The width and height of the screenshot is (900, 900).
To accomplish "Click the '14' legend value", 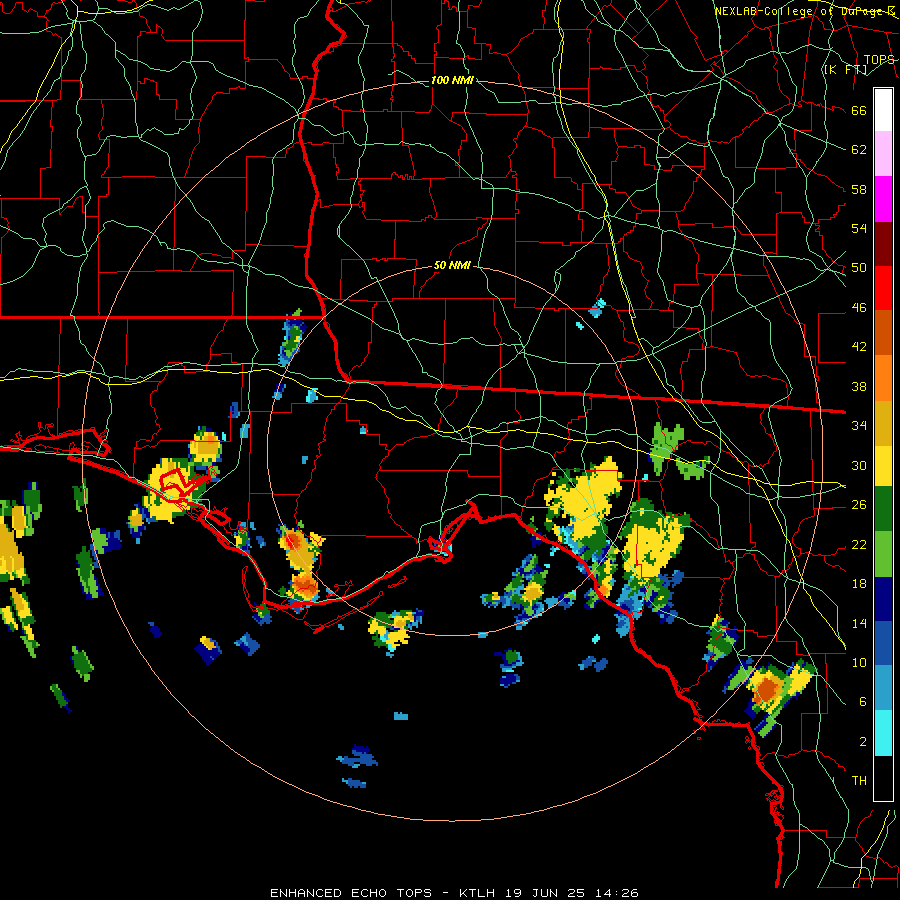I will [x=859, y=623].
